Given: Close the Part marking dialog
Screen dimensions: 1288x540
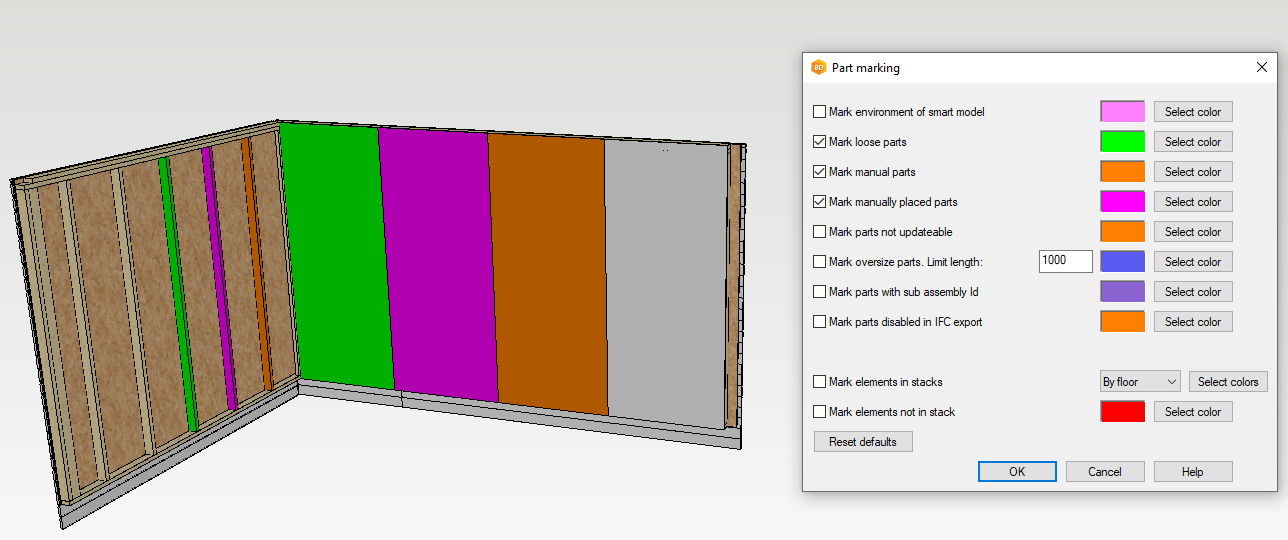Looking at the screenshot, I should tap(1261, 68).
